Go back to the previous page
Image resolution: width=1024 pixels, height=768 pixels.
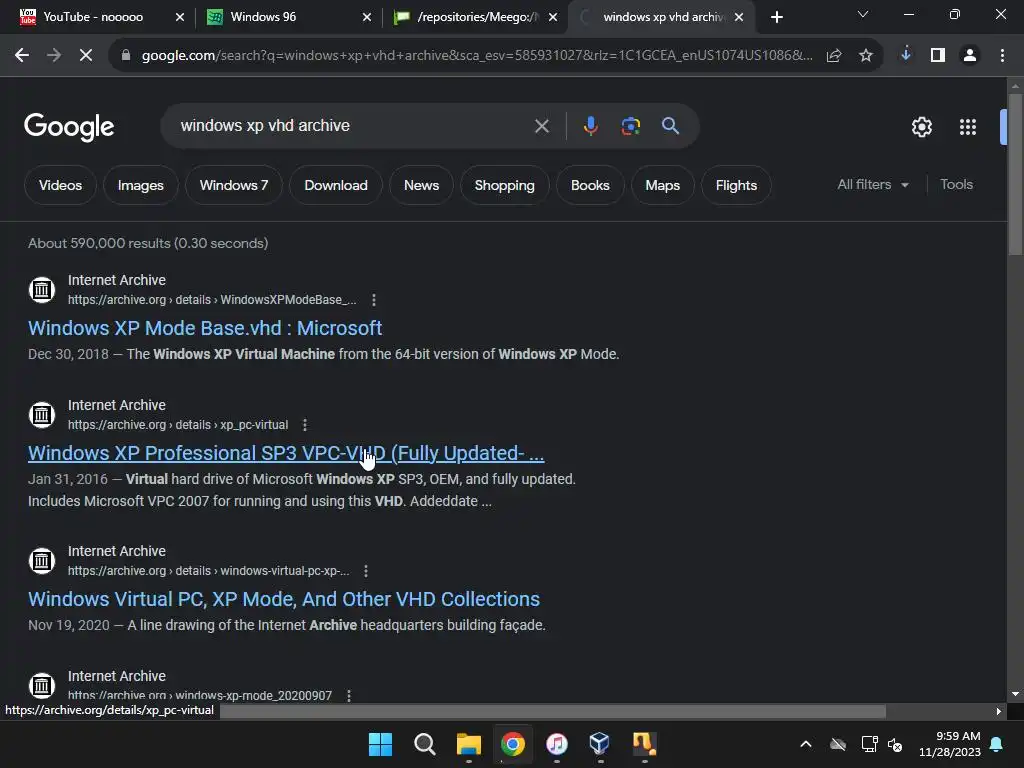22,56
